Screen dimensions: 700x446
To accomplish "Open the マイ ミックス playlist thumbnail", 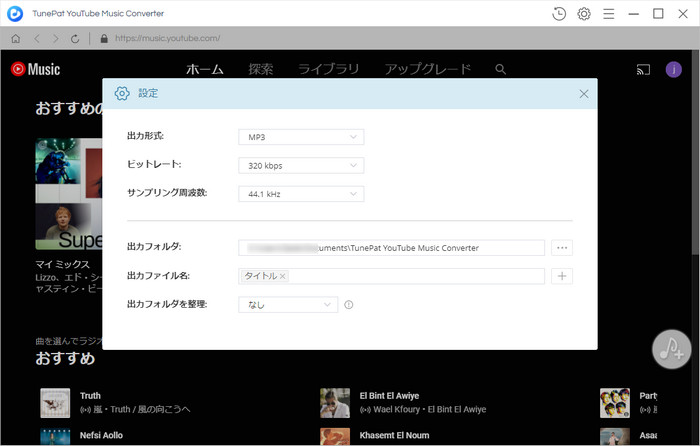I will point(69,194).
